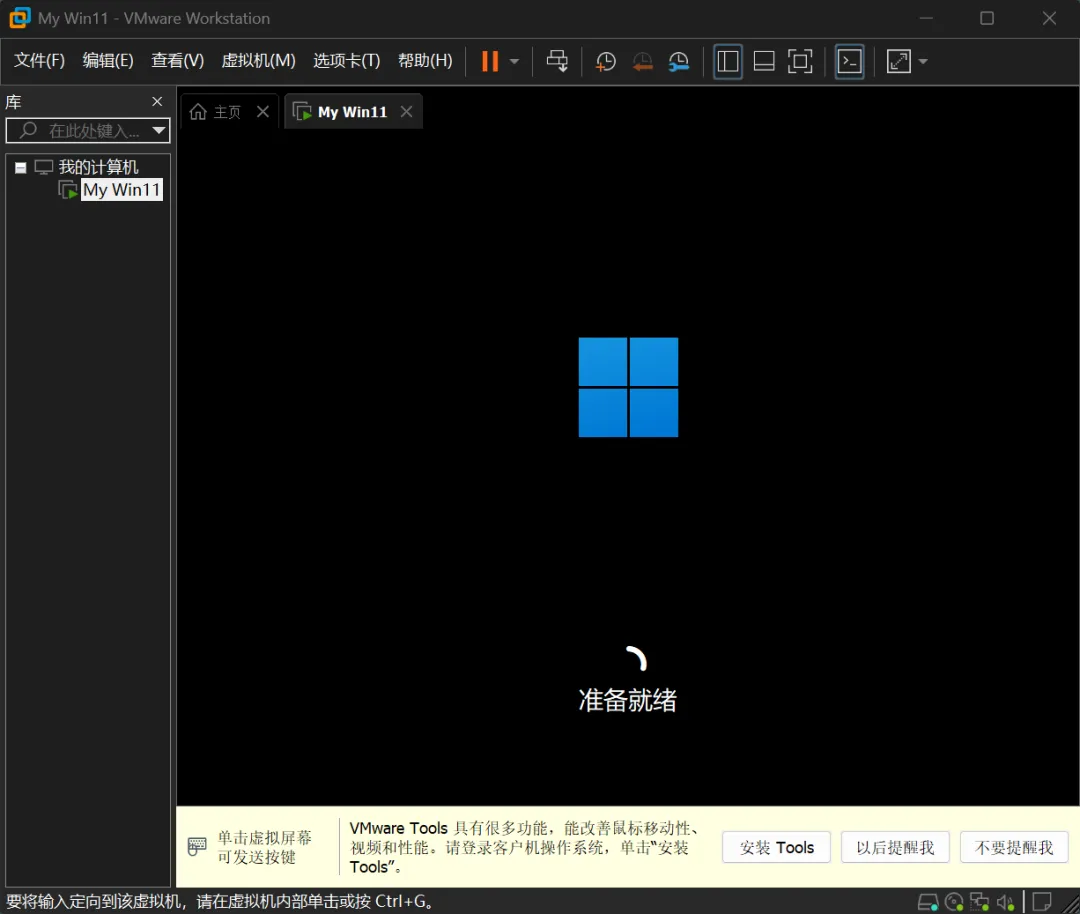Open the 选项卡(T) menu
Image resolution: width=1080 pixels, height=914 pixels.
[x=346, y=61]
